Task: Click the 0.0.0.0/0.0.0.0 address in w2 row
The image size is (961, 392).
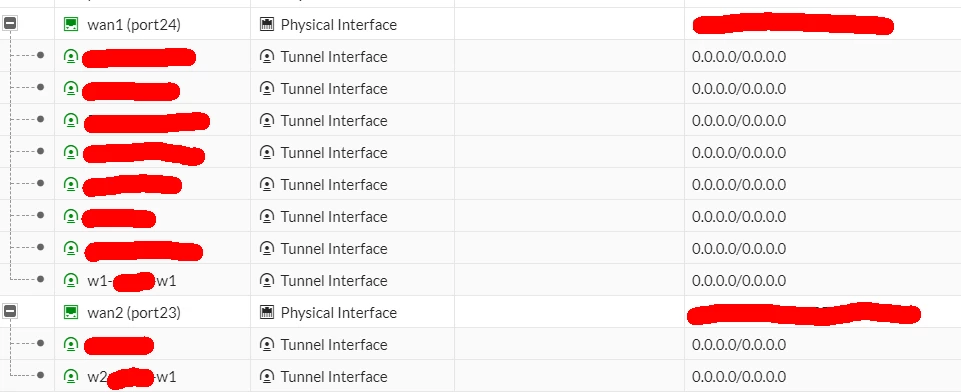Action: tap(739, 376)
